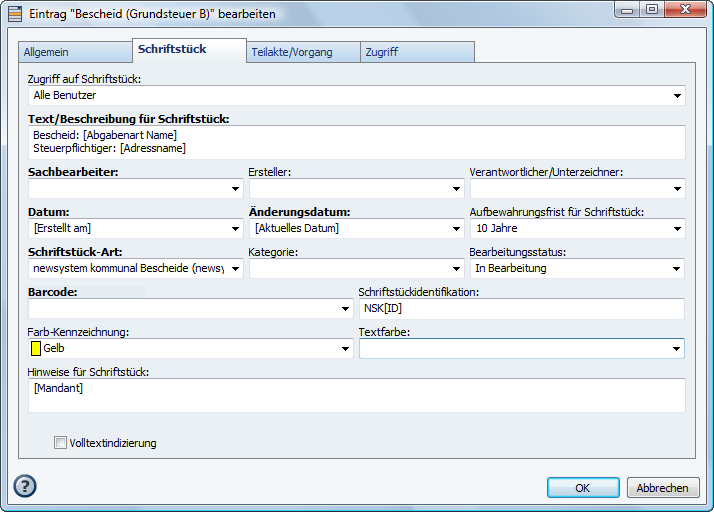This screenshot has width=714, height=512.
Task: Click the Schriftstückidentifikation input field
Action: click(520, 309)
